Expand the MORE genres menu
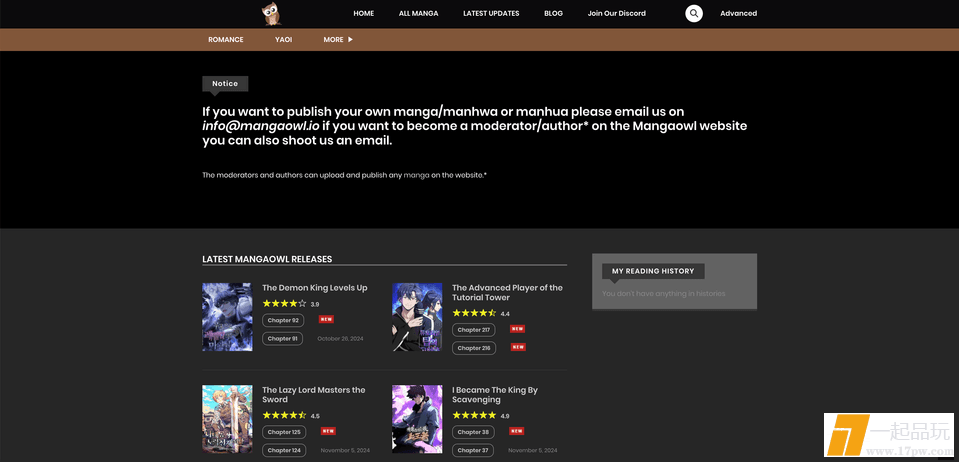The height and width of the screenshot is (462, 959). click(x=338, y=40)
